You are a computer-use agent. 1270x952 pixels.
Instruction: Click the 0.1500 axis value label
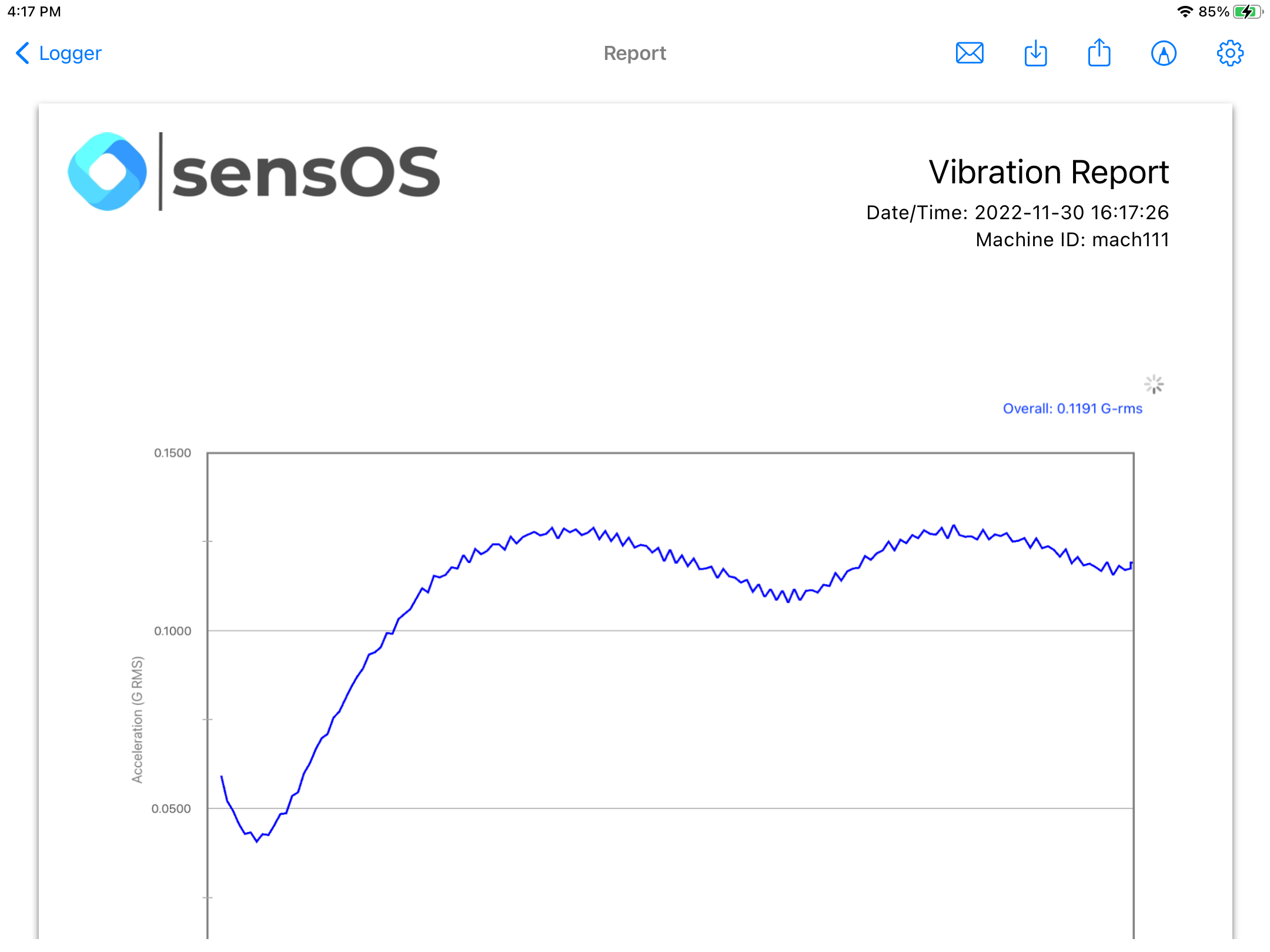click(172, 453)
